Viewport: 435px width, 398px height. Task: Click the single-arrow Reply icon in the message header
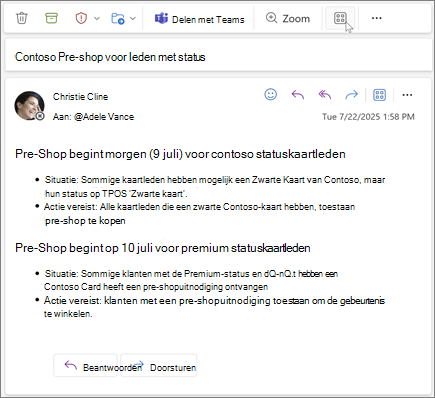click(298, 95)
